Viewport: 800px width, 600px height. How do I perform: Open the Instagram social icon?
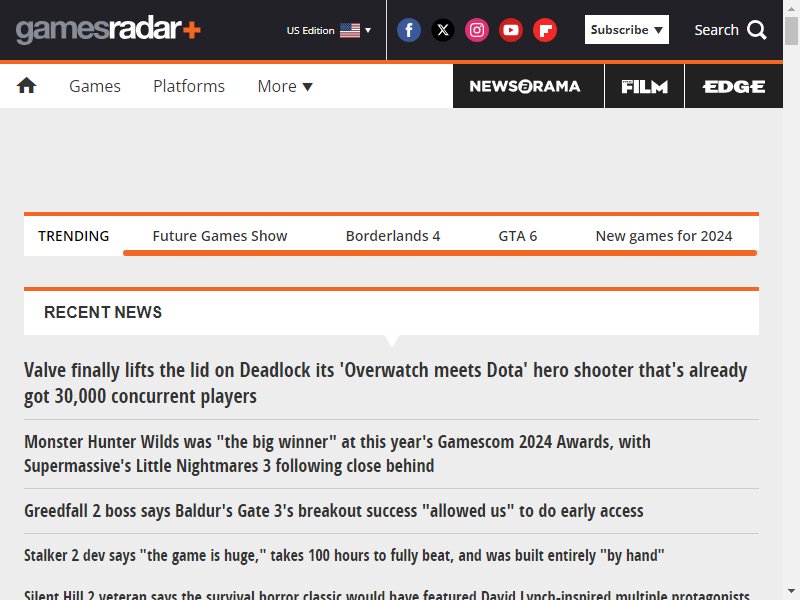(x=477, y=30)
